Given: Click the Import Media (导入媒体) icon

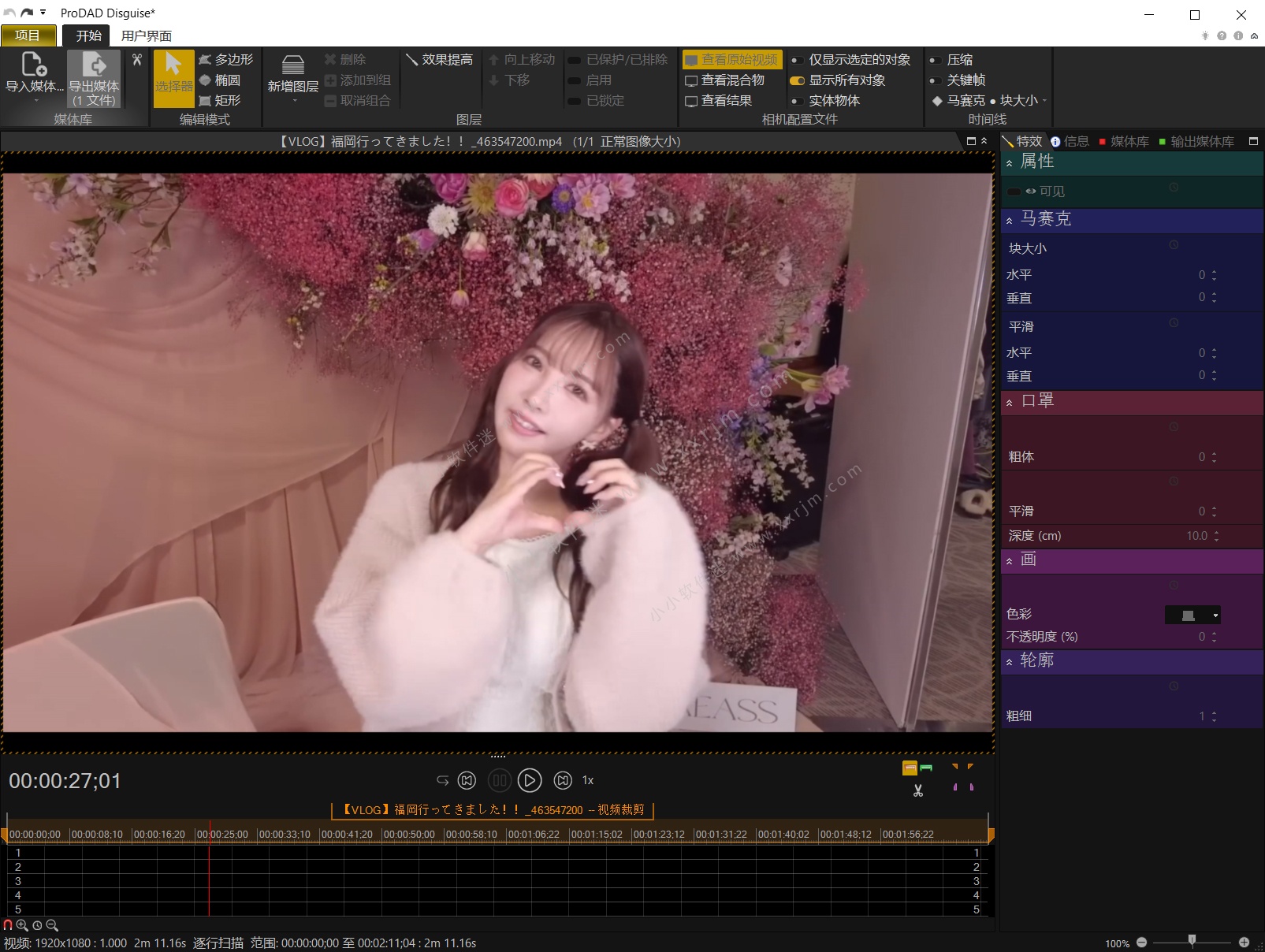Looking at the screenshot, I should [33, 65].
